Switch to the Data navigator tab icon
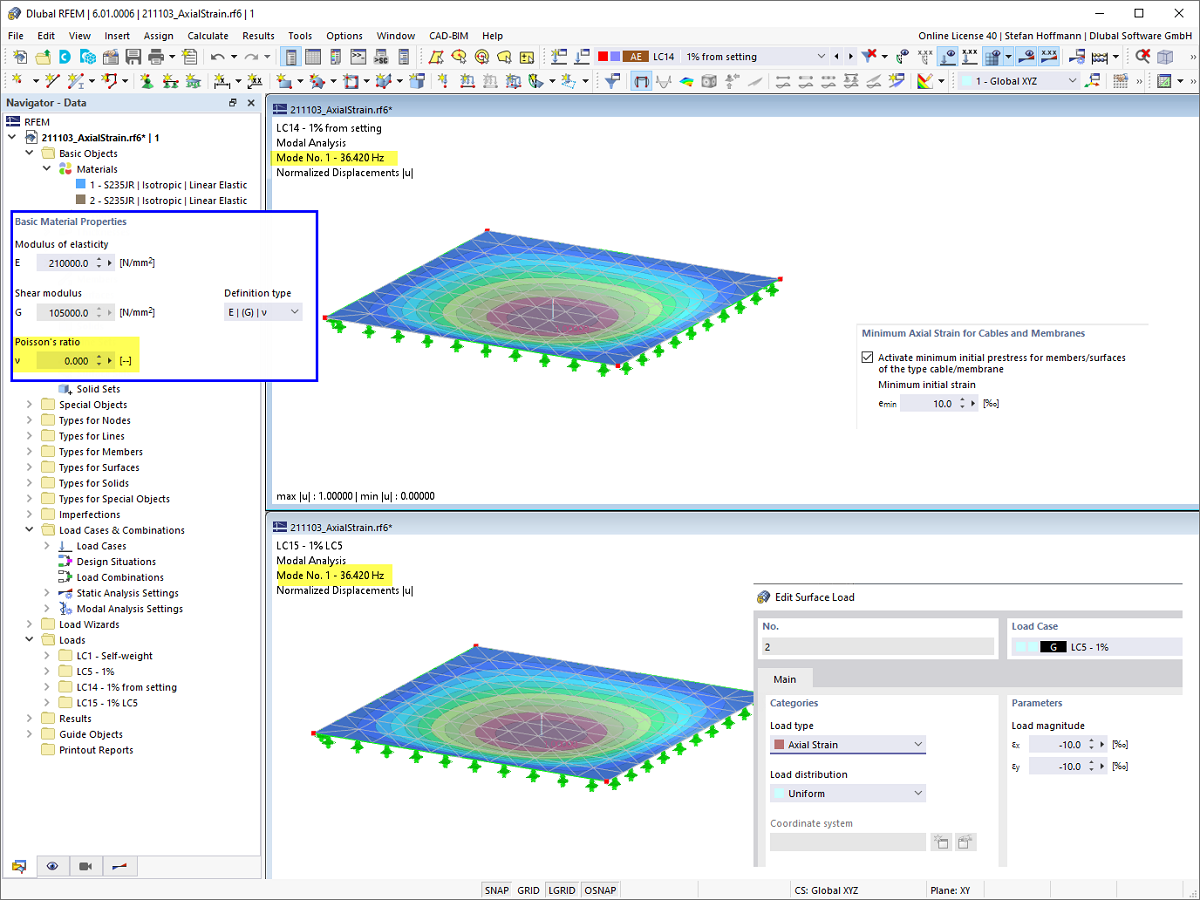This screenshot has height=900, width=1200. [18, 866]
